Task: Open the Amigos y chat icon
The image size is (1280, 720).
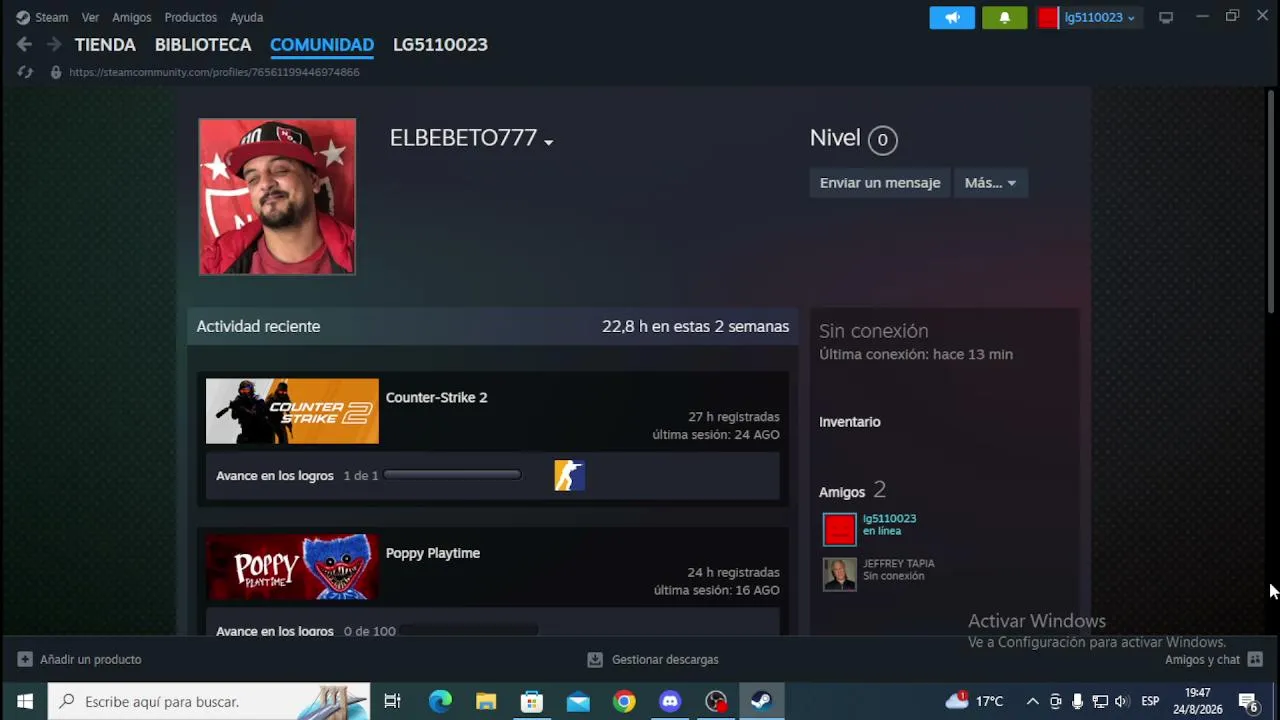Action: coord(1255,660)
